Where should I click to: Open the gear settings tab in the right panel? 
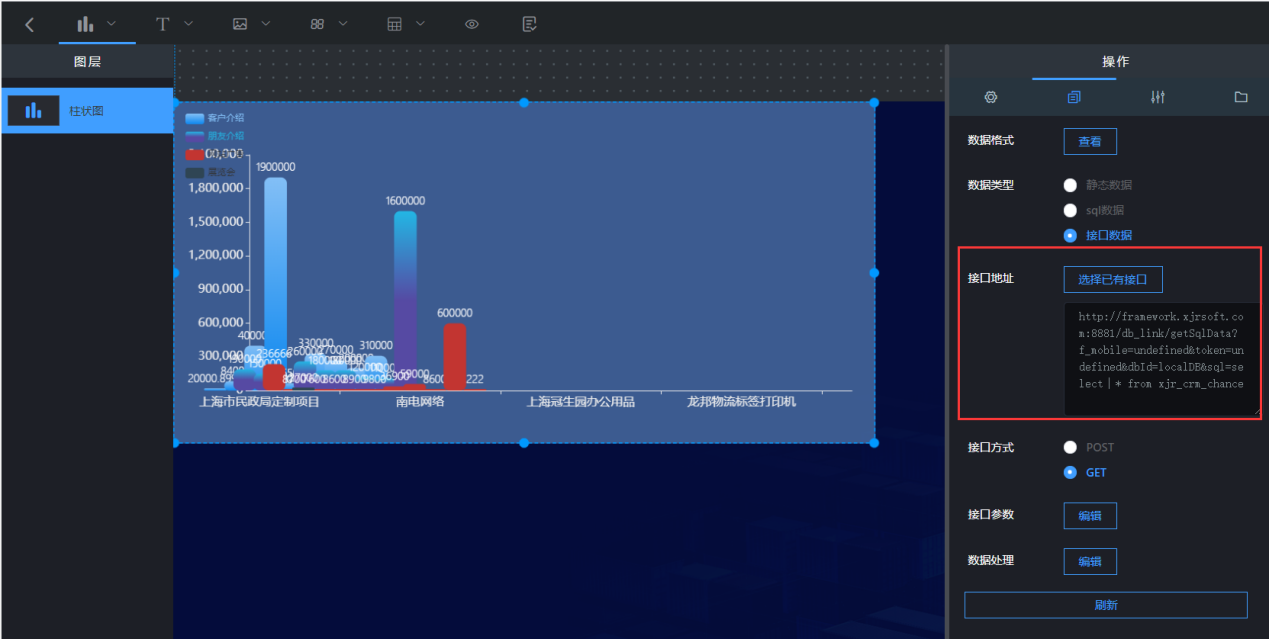coord(991,97)
